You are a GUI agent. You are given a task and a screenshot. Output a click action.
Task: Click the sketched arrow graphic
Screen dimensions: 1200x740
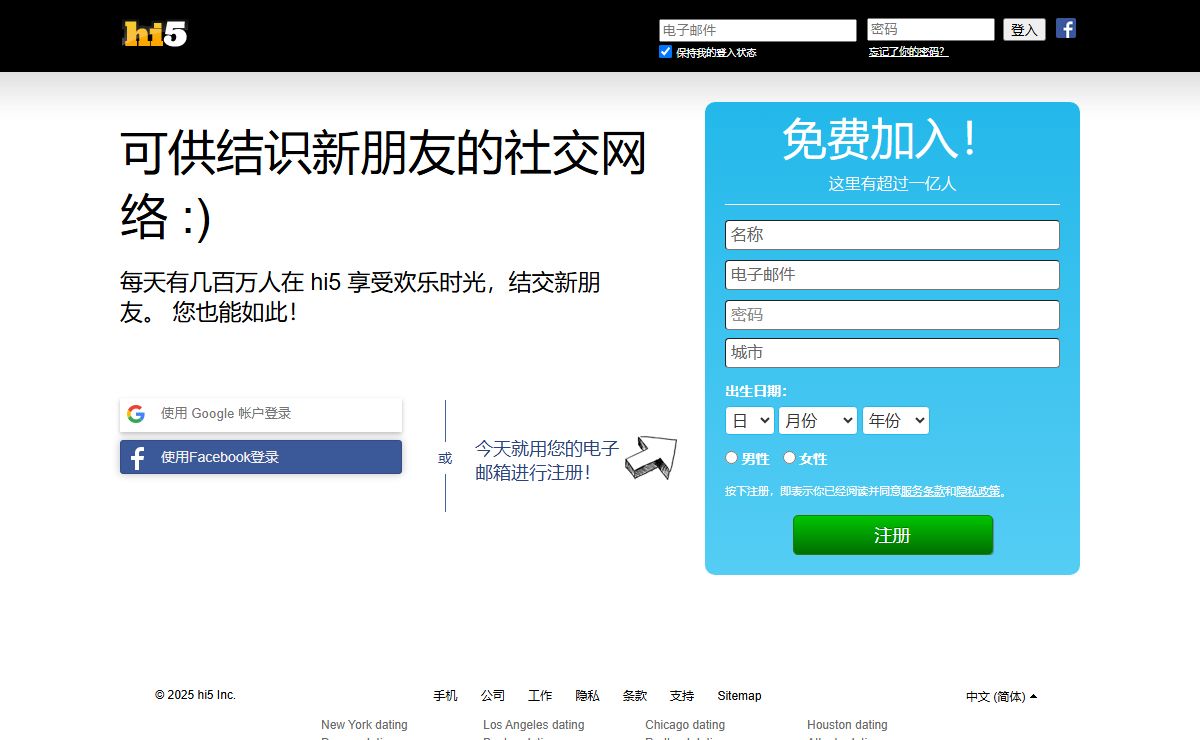click(x=651, y=456)
